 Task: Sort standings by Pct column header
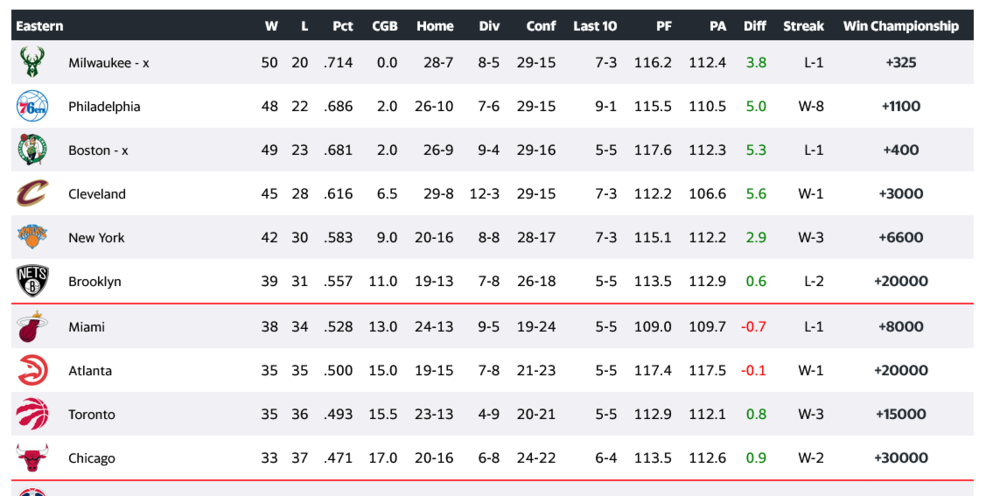coord(342,26)
